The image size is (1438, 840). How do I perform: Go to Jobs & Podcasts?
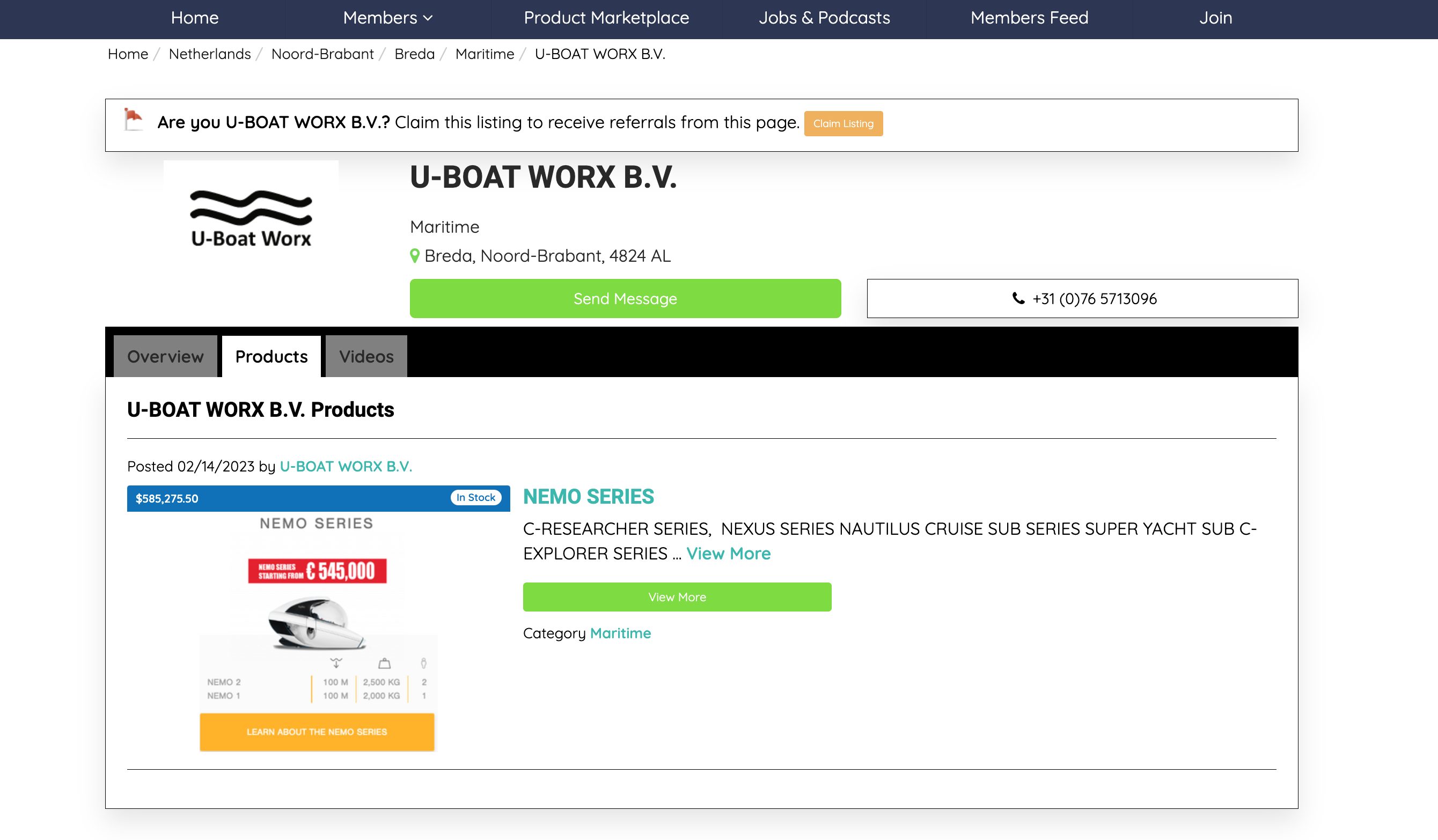(x=824, y=18)
